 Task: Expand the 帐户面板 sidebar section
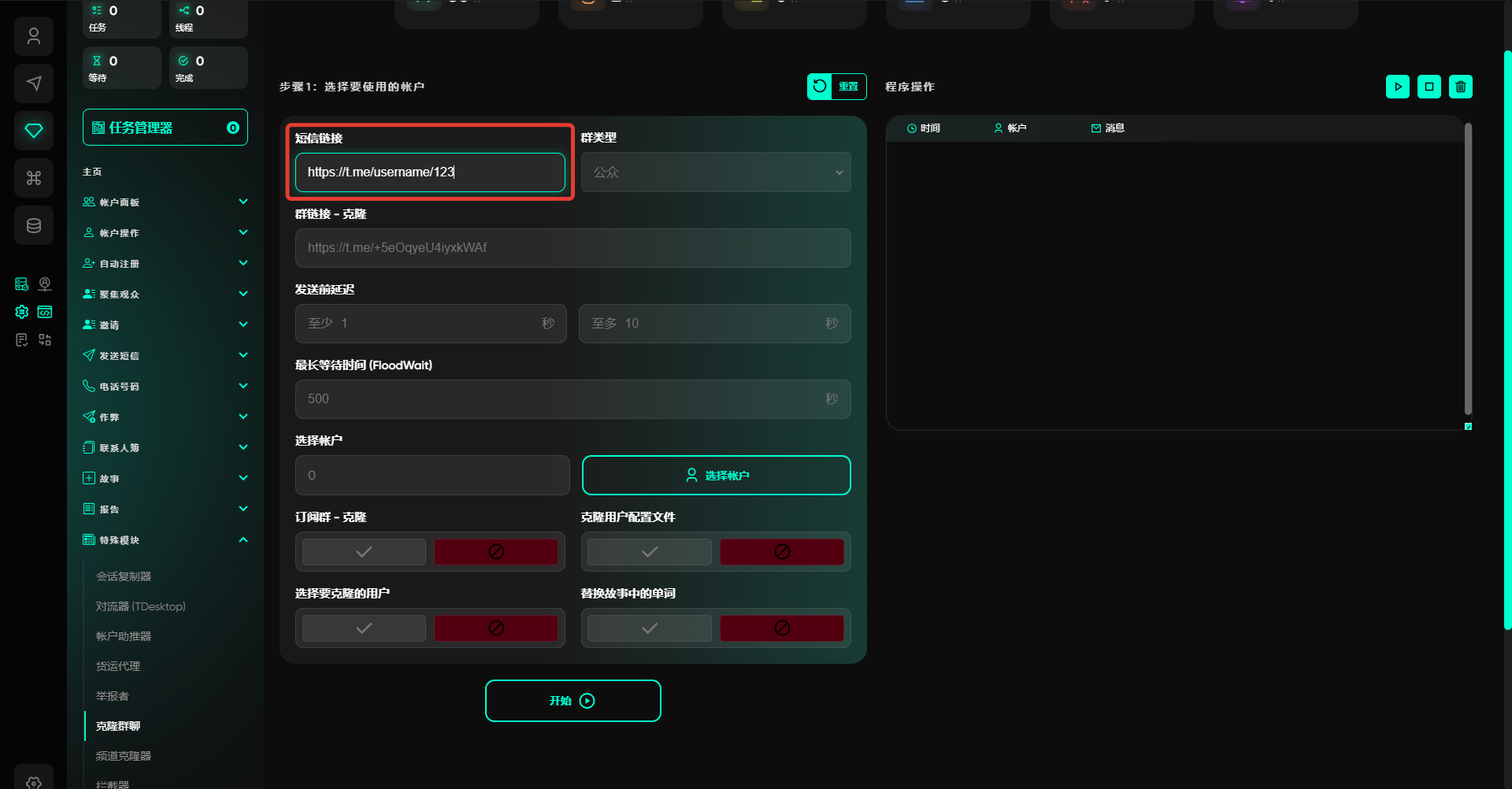point(165,202)
